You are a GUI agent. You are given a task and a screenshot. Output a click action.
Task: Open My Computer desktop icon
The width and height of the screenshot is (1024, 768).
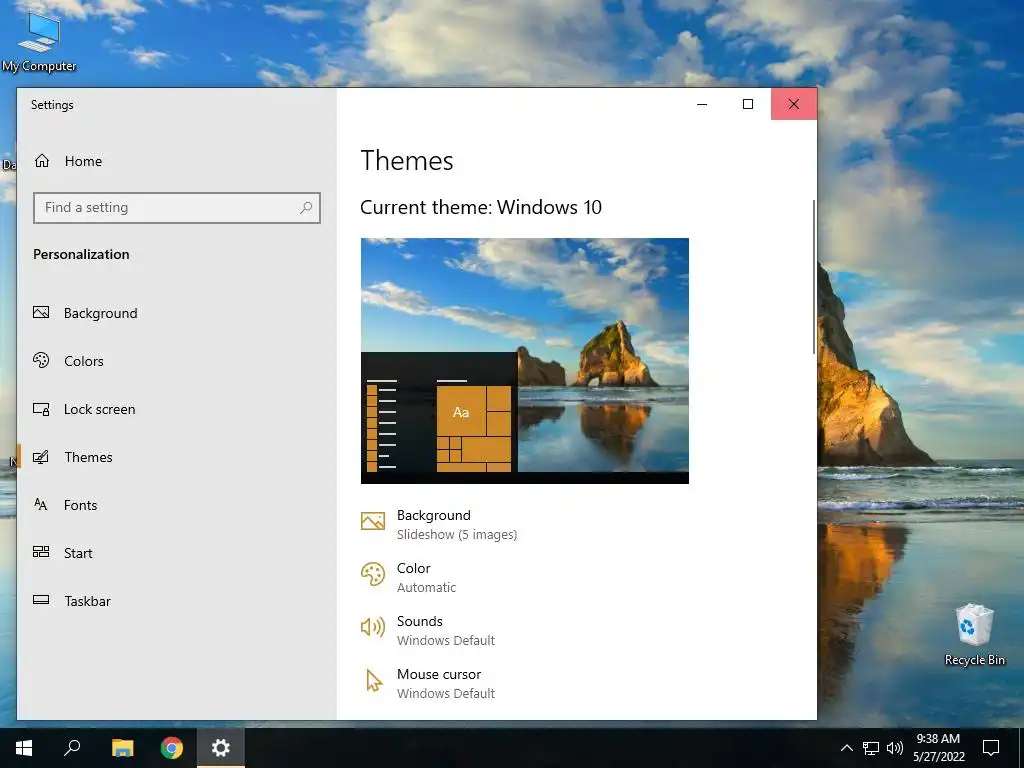[39, 40]
